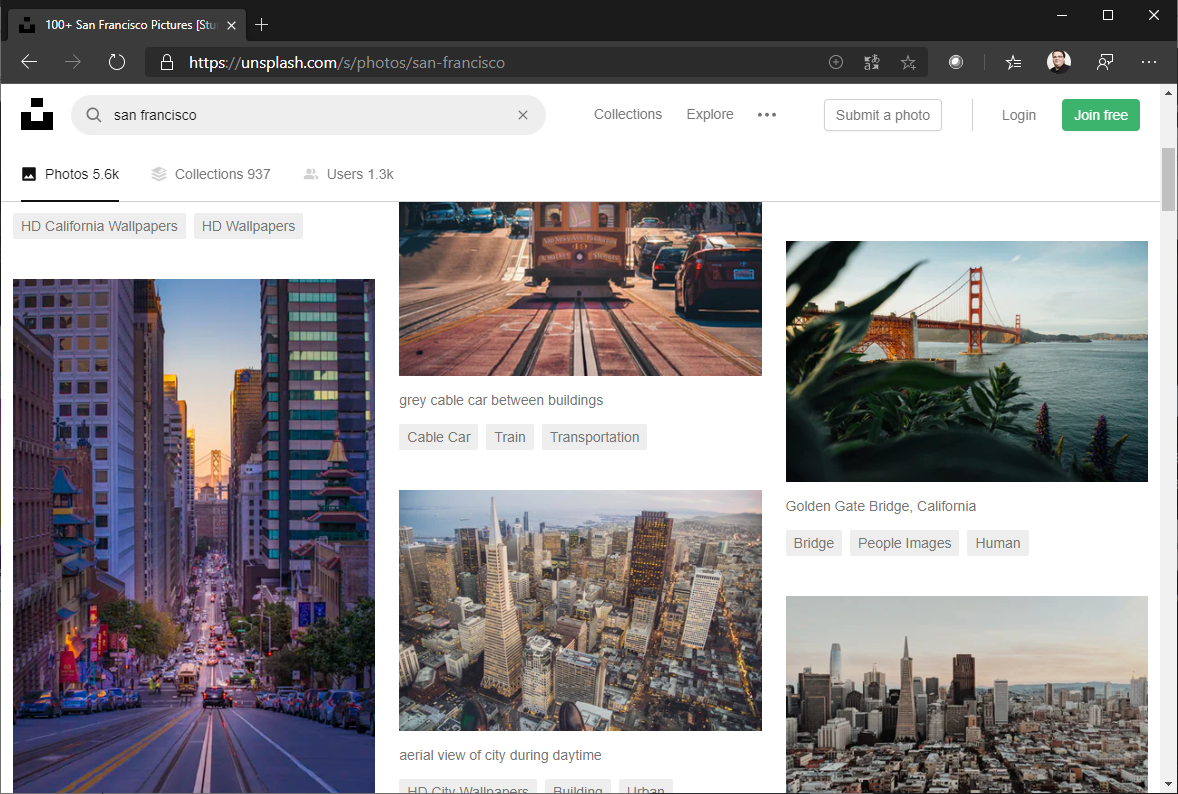Select the Cable Car tag
1178x794 pixels.
[x=439, y=437]
